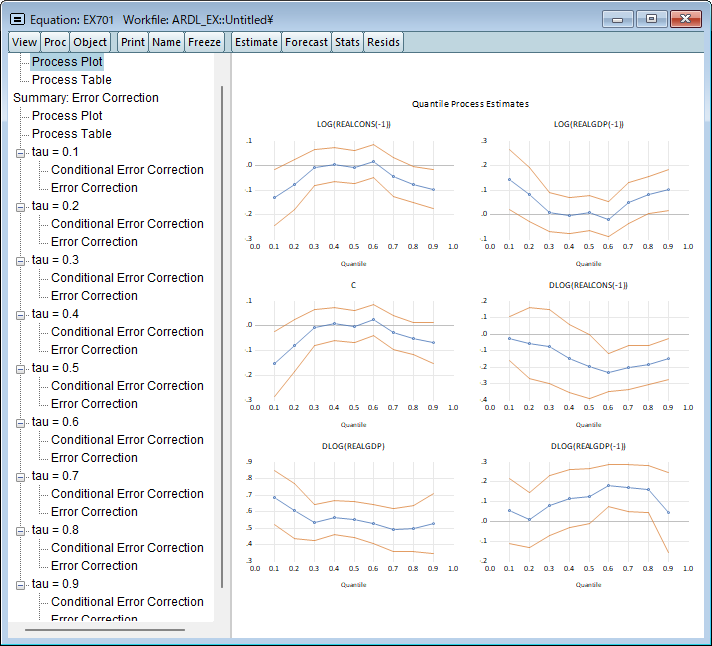Click the Object toolbar button
This screenshot has height=646, width=712.
pyautogui.click(x=90, y=42)
